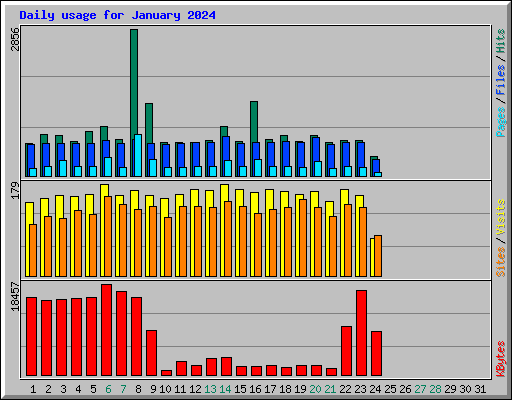Click the "Daily usage for January 2024" title

point(117,15)
